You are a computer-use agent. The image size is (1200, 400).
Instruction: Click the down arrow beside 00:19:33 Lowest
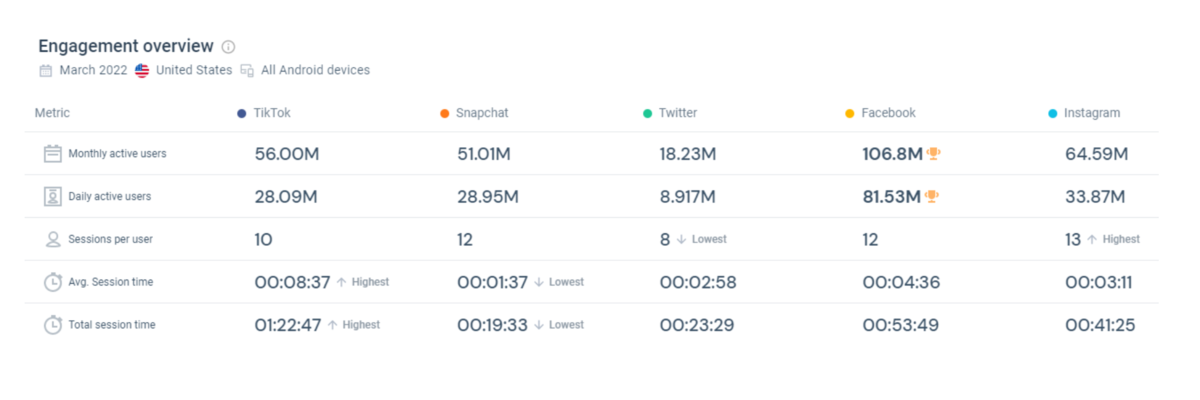point(539,325)
